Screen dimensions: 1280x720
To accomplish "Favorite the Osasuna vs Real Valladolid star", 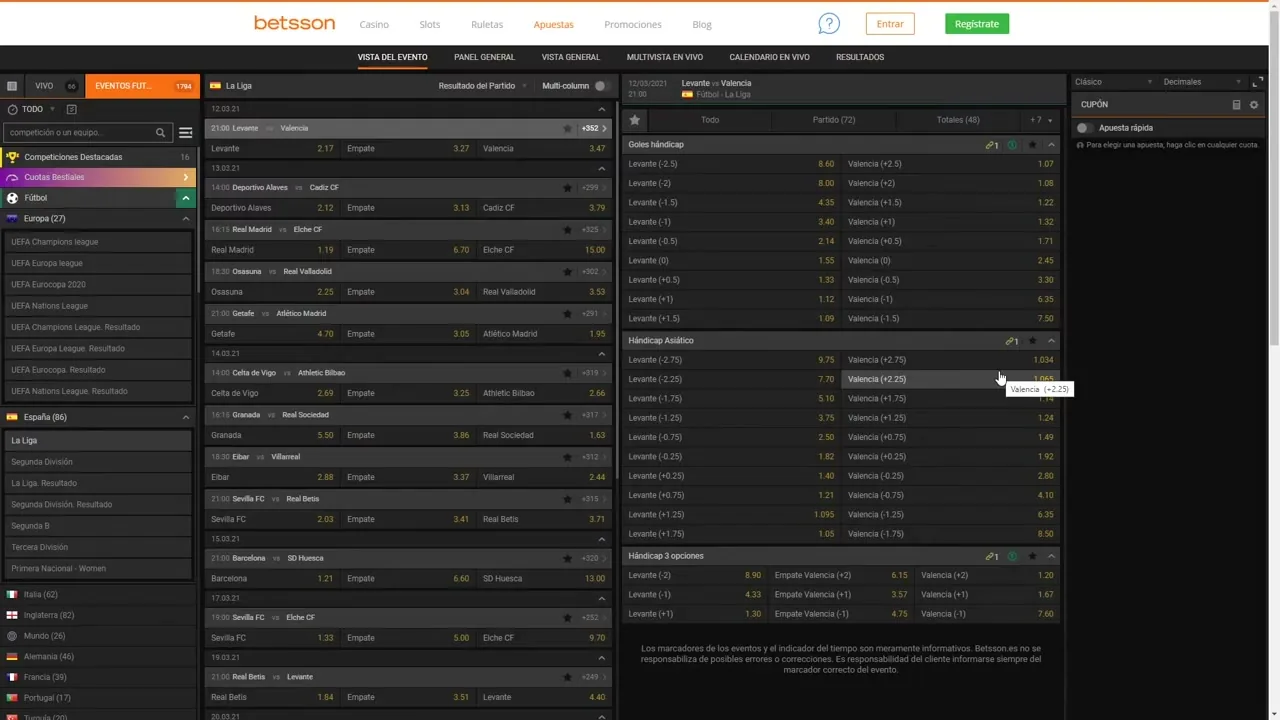I will tap(568, 271).
